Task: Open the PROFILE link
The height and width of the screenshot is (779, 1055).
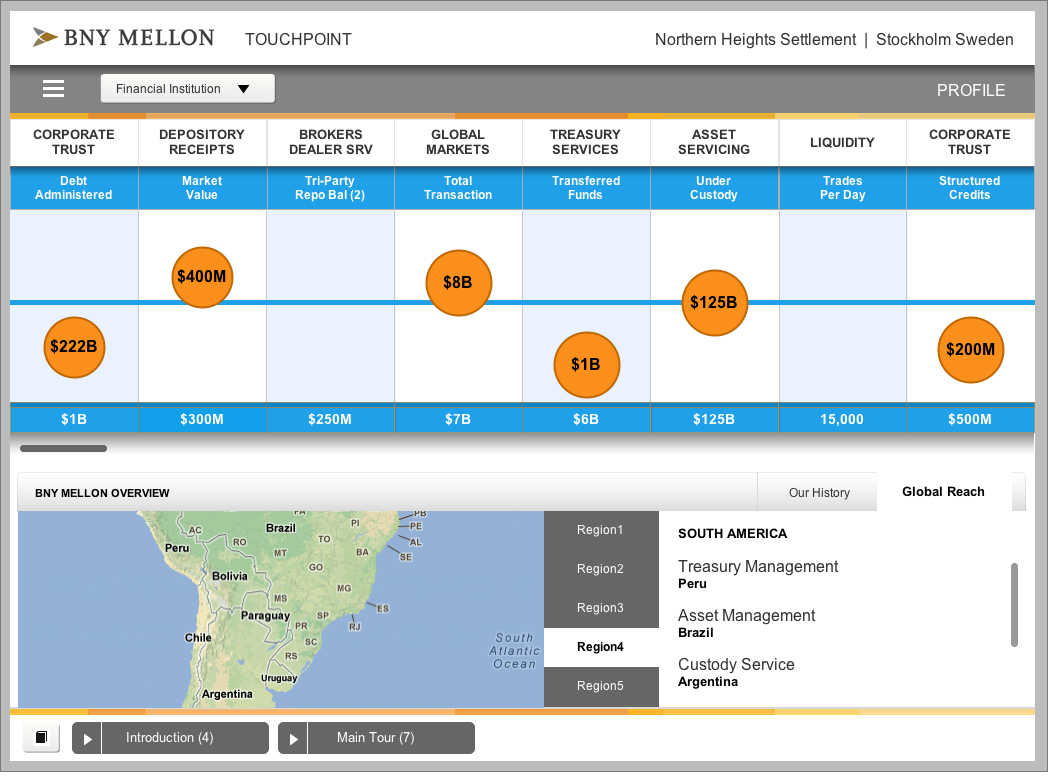Action: point(970,90)
